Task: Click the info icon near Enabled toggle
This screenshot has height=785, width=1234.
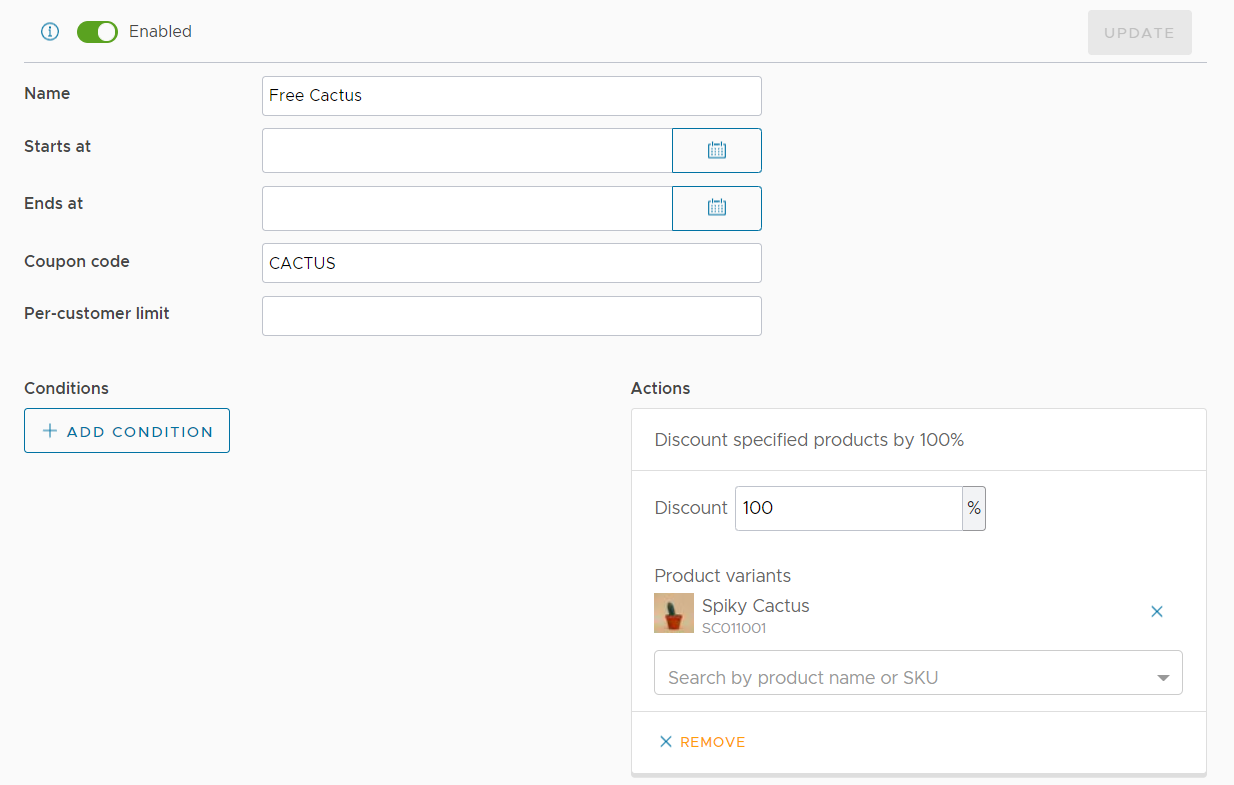Action: [x=49, y=31]
